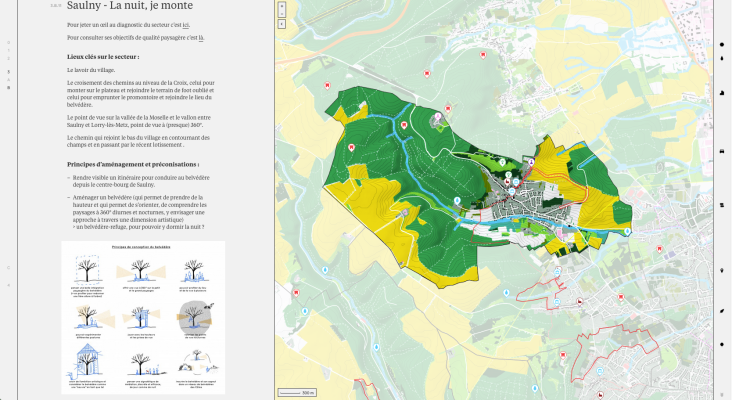
Task: Select the topmost circle icon in right sidebar
Action: [x=722, y=45]
